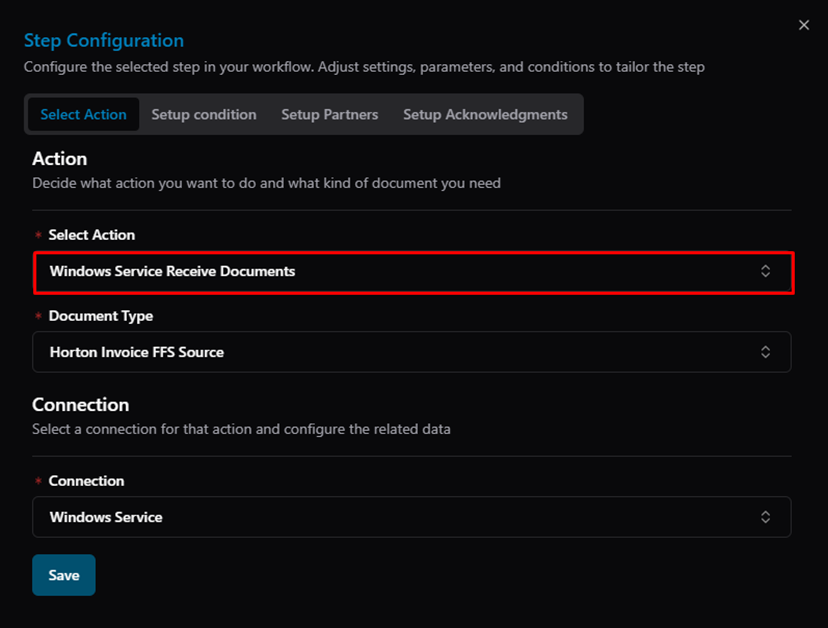Screen dimensions: 828x628
Task: Click the Connection field label above the dropdown
Action: point(87,481)
